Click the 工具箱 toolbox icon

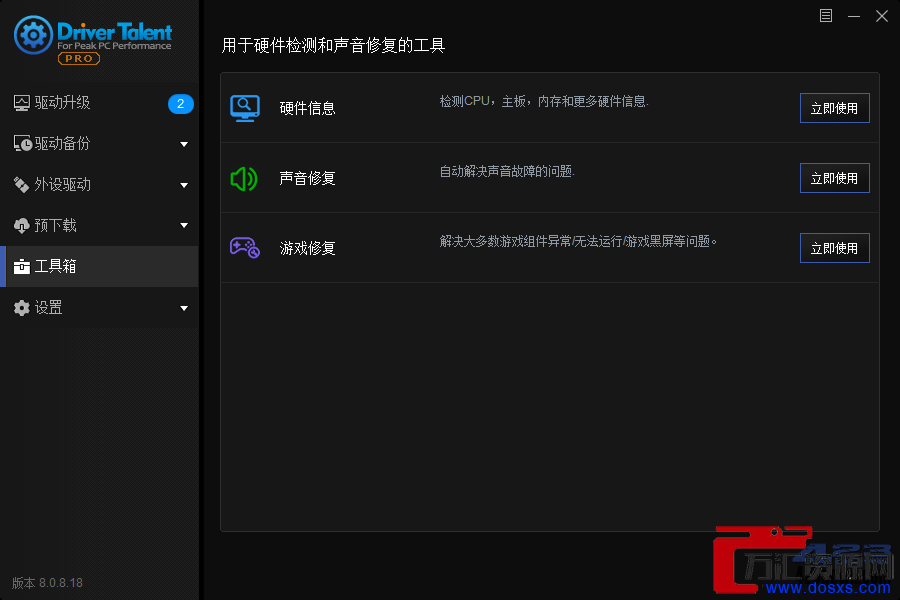point(21,266)
